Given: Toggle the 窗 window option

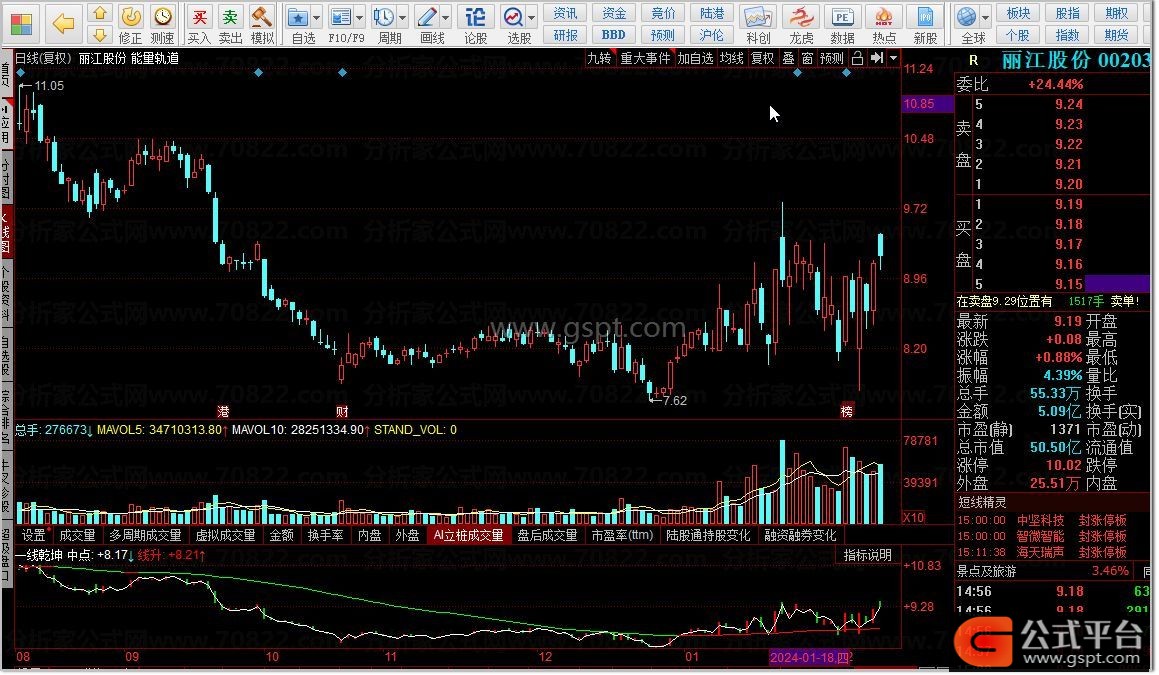Looking at the screenshot, I should pos(807,58).
